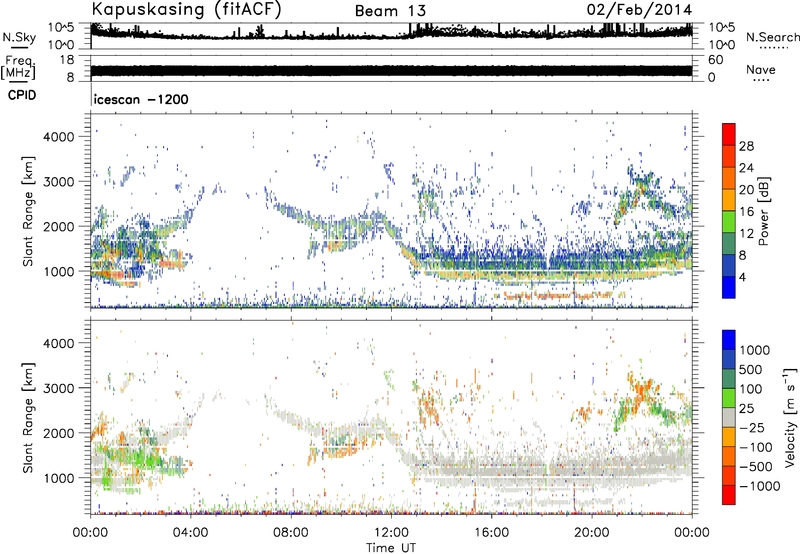Viewport: 800px width, 554px height.
Task: Click the '08:00' time axis tick label
Action: pos(291,533)
